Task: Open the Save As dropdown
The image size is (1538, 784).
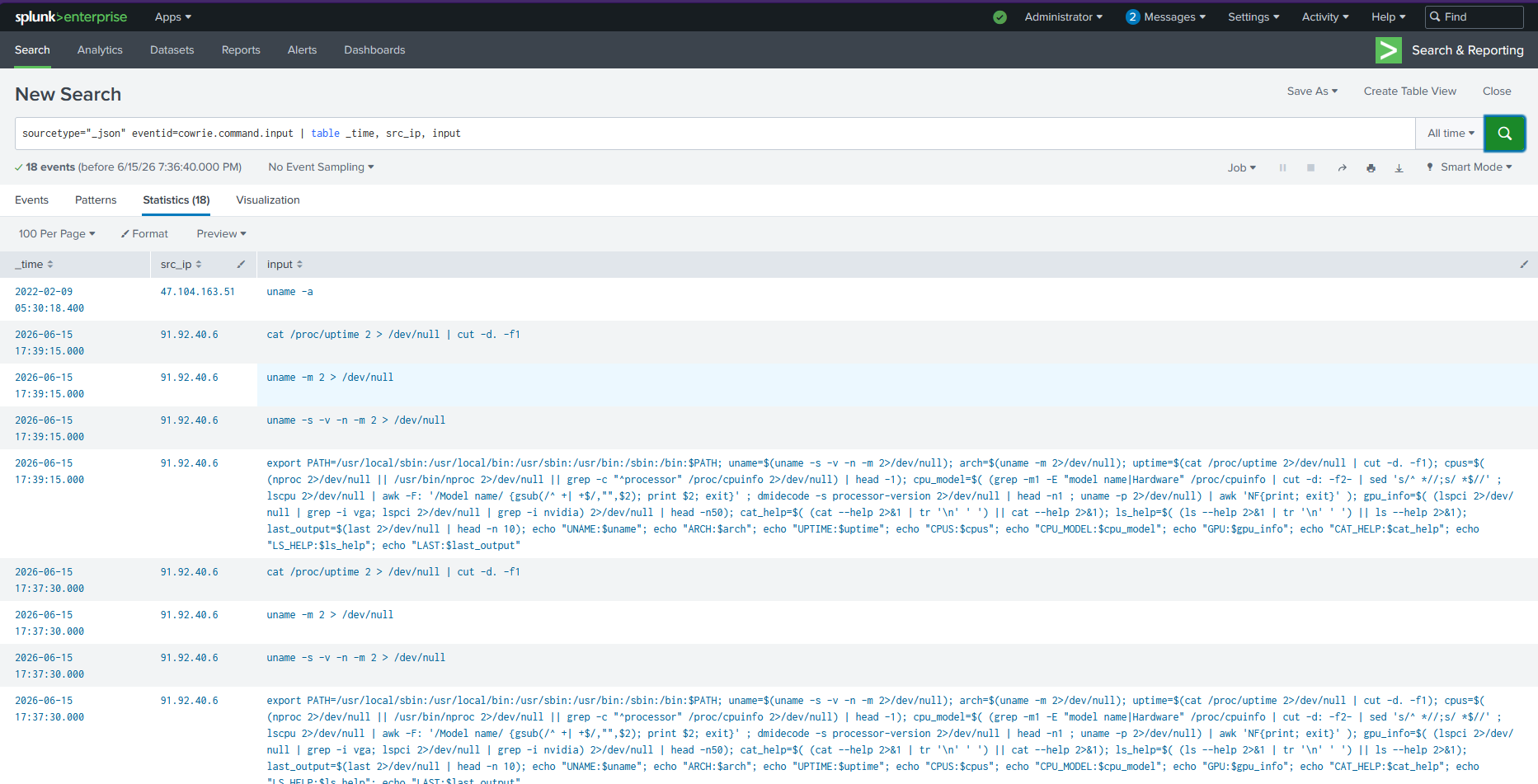Action: [1312, 92]
